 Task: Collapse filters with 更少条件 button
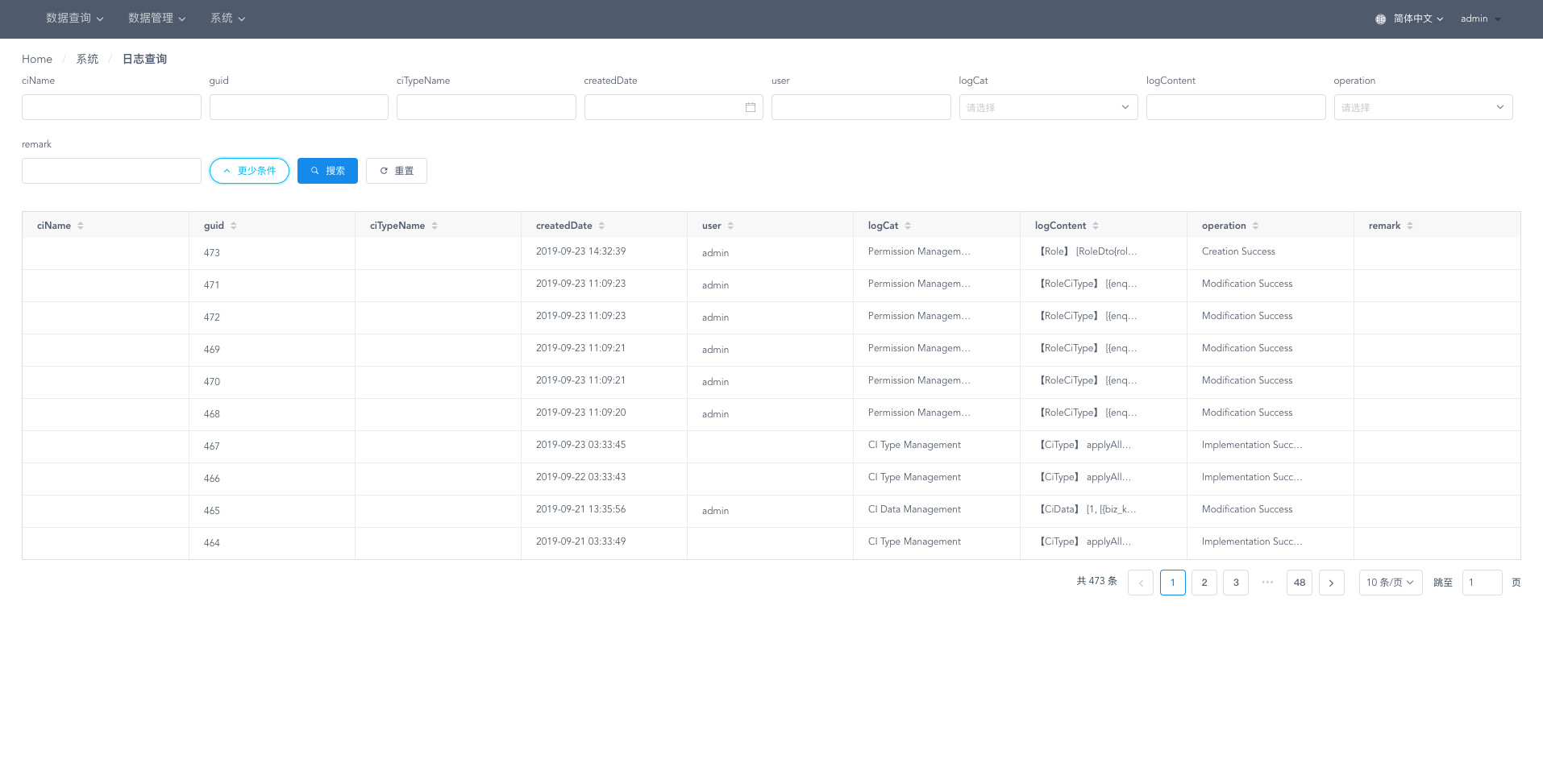(x=249, y=171)
